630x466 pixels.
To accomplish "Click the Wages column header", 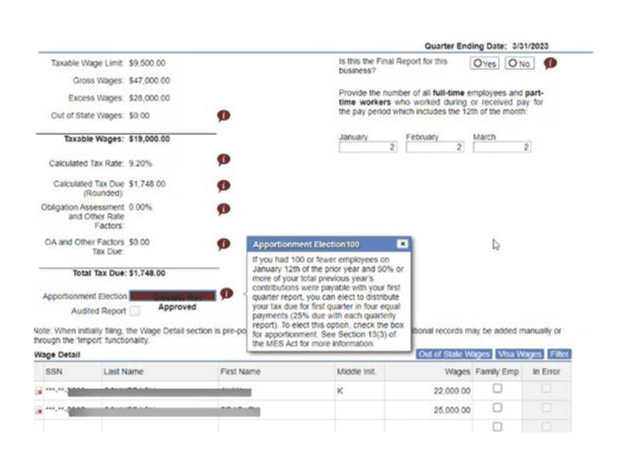I will pyautogui.click(x=457, y=372).
